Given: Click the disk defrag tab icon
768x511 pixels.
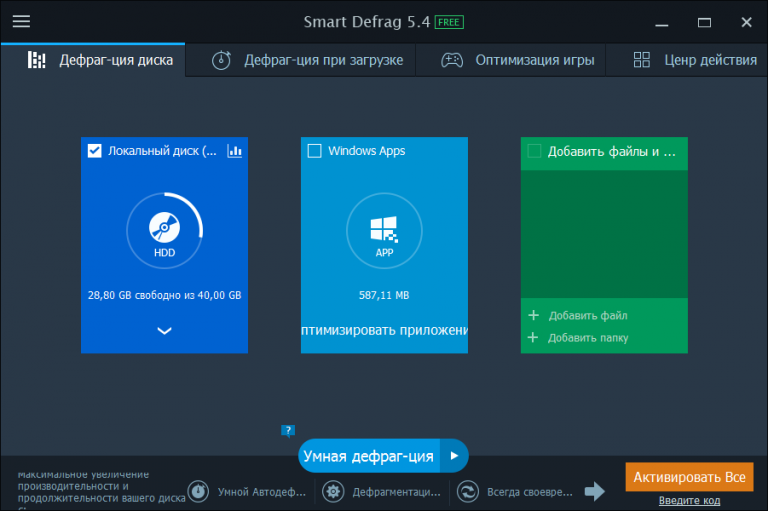Looking at the screenshot, I should point(37,60).
